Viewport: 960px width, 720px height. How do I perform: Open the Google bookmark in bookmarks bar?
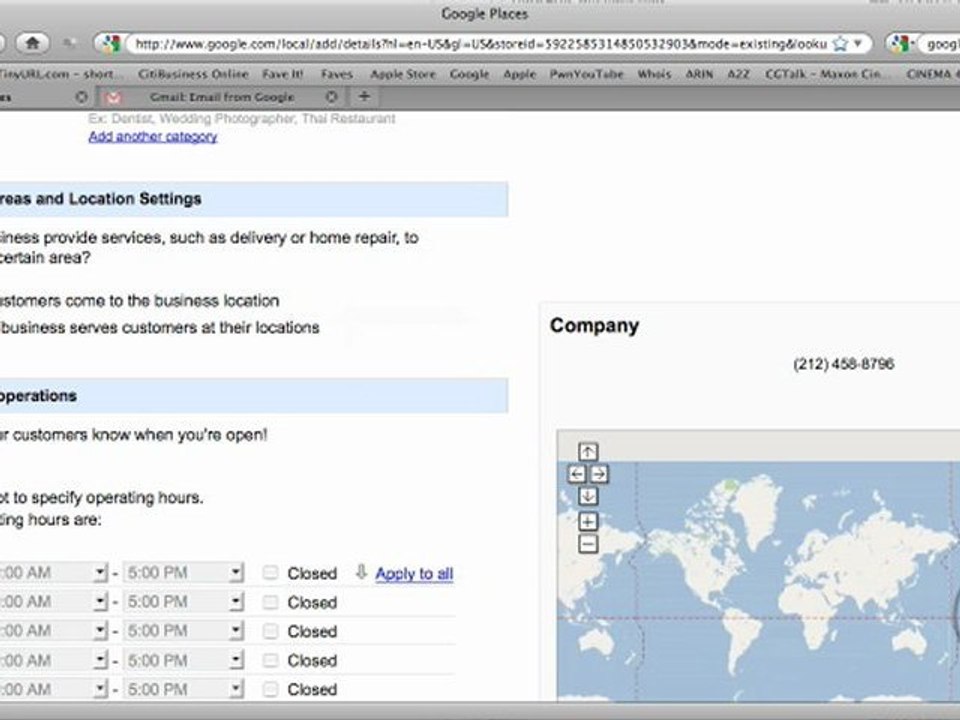[469, 74]
